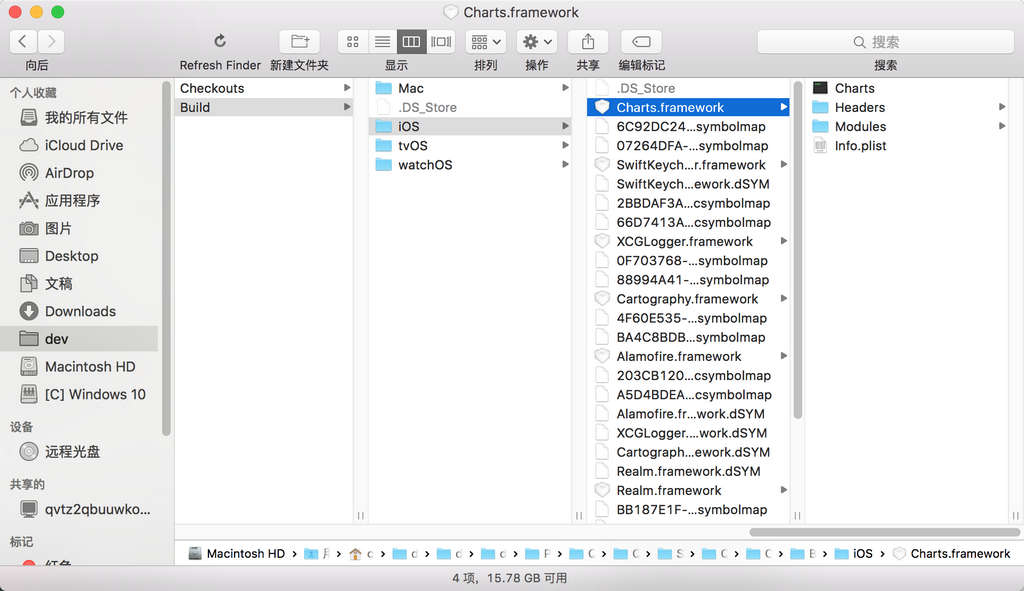
Task: Expand the Headers folder arrow
Action: pos(1002,107)
